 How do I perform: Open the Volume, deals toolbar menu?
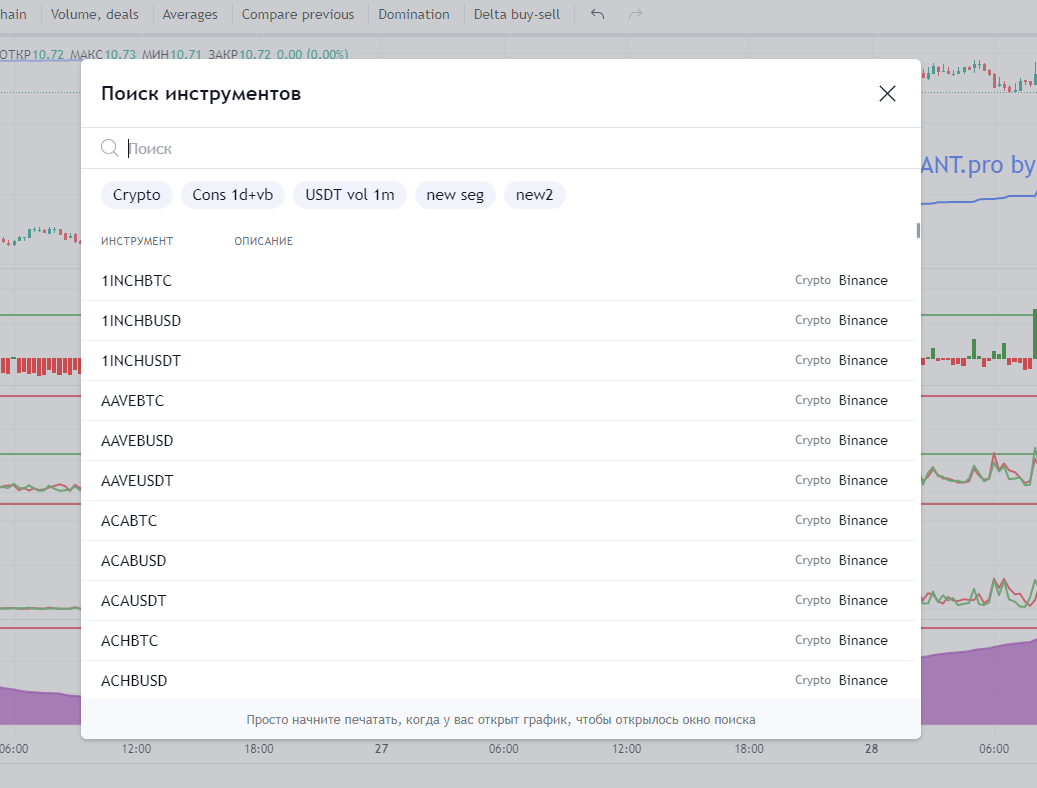95,15
